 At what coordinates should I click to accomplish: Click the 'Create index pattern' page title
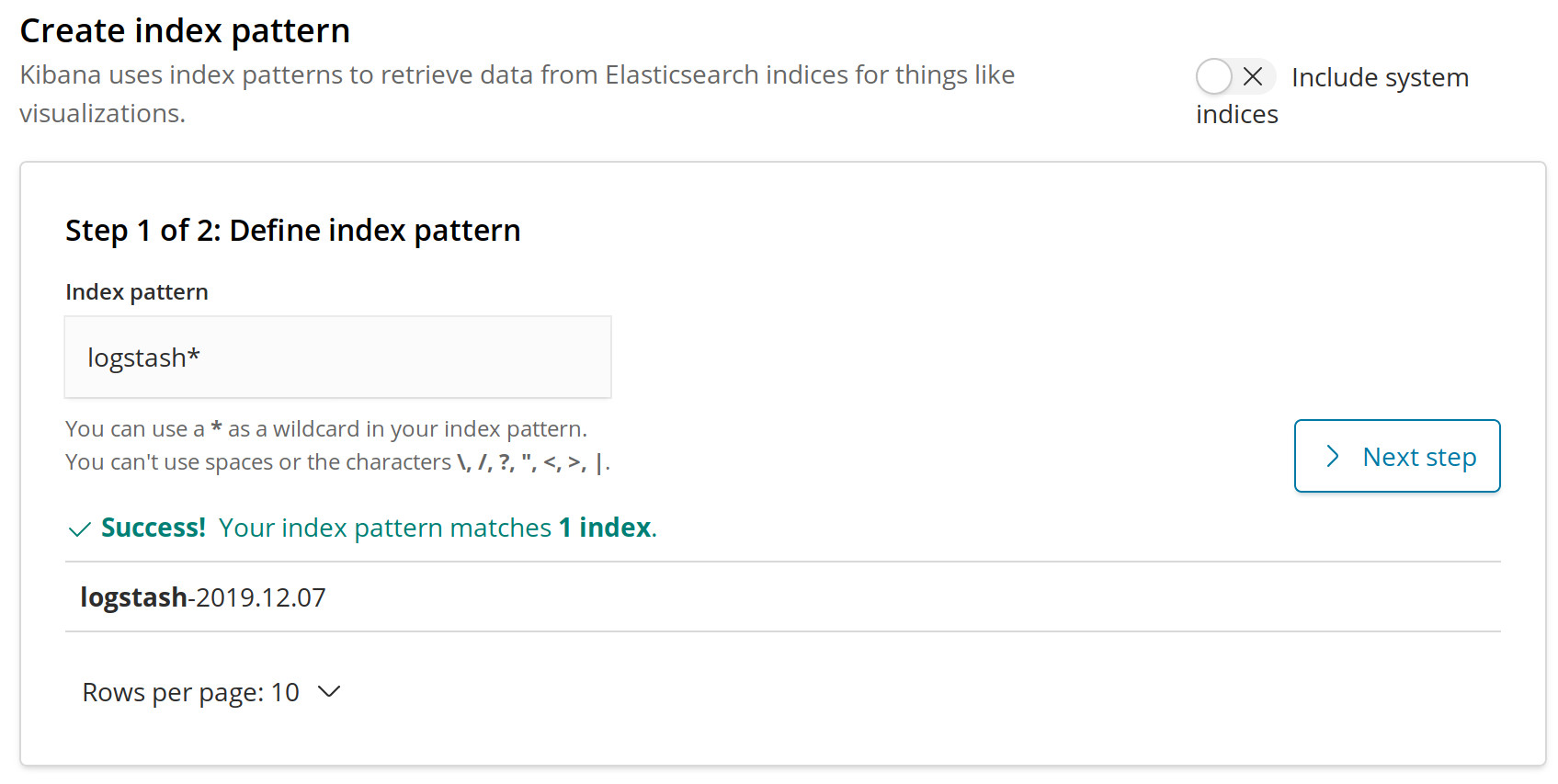pyautogui.click(x=185, y=31)
